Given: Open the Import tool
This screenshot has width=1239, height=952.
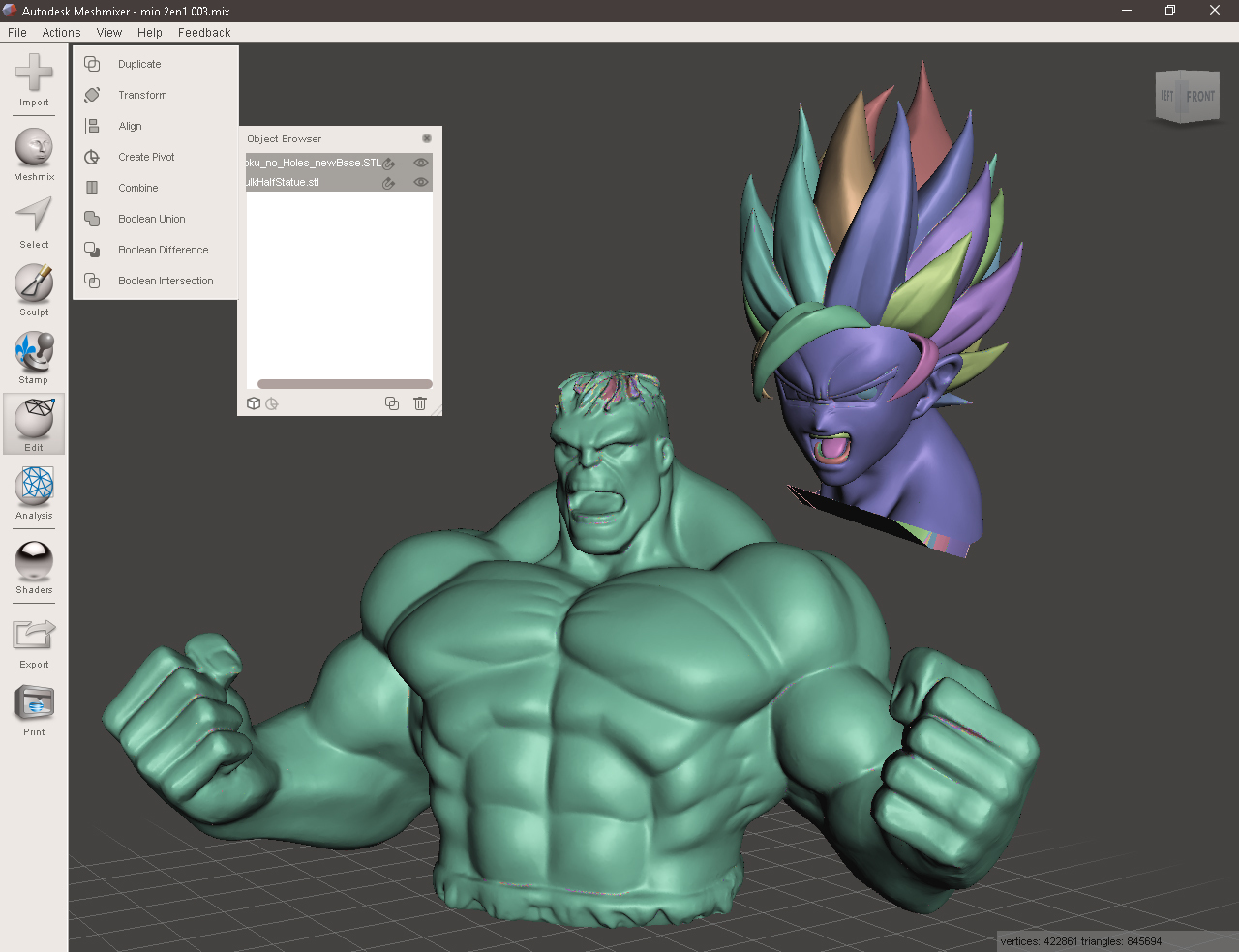Looking at the screenshot, I should pyautogui.click(x=34, y=79).
